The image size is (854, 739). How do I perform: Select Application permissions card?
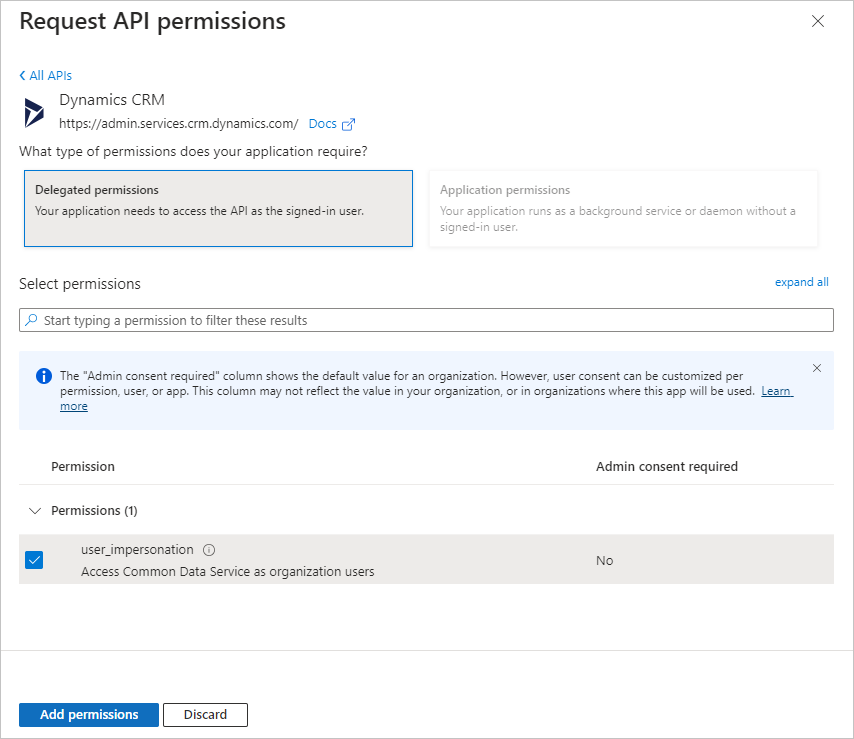coord(623,209)
